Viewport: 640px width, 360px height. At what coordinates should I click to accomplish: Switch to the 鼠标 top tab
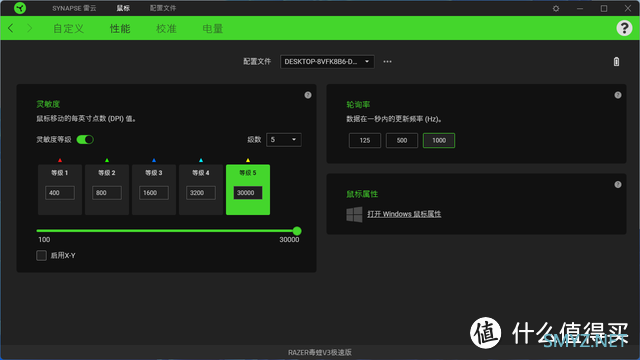click(123, 8)
